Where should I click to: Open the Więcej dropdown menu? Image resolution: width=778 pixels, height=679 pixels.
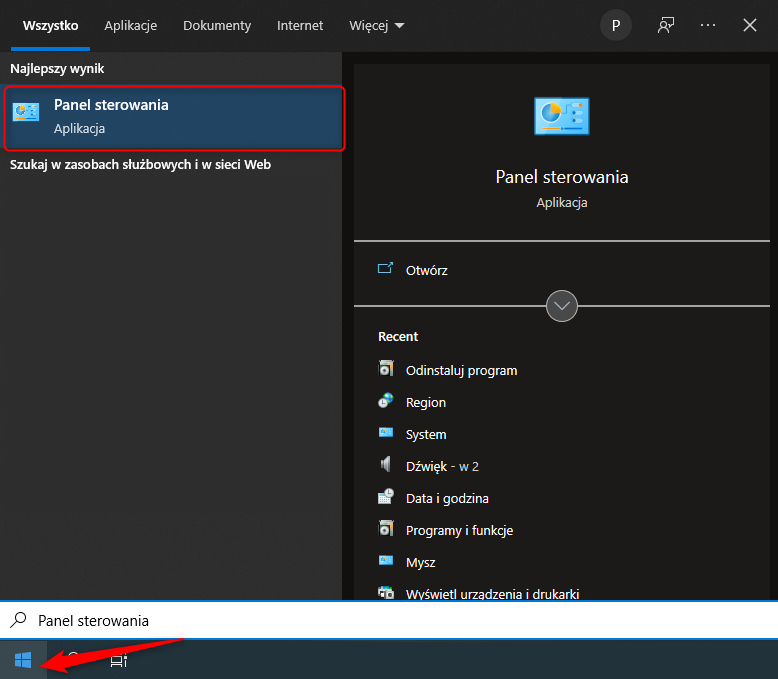coord(377,26)
